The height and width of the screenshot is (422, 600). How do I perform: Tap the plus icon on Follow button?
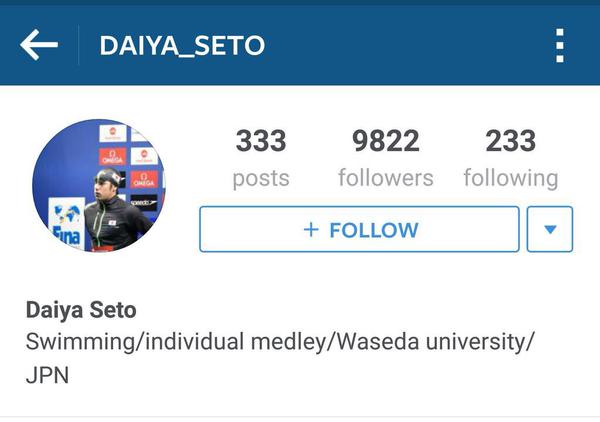[311, 230]
